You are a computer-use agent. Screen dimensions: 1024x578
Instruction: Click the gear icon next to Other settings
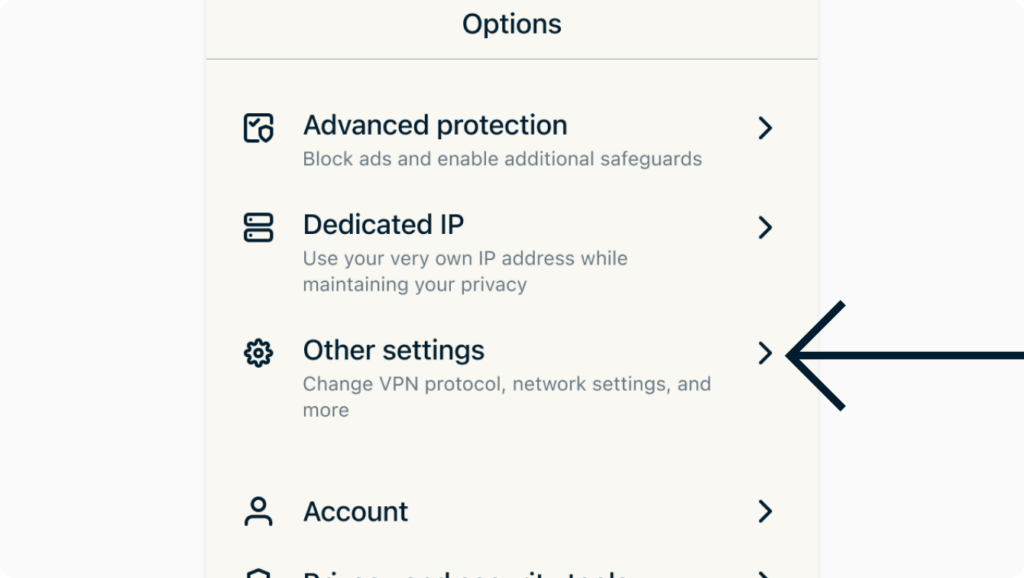[258, 352]
